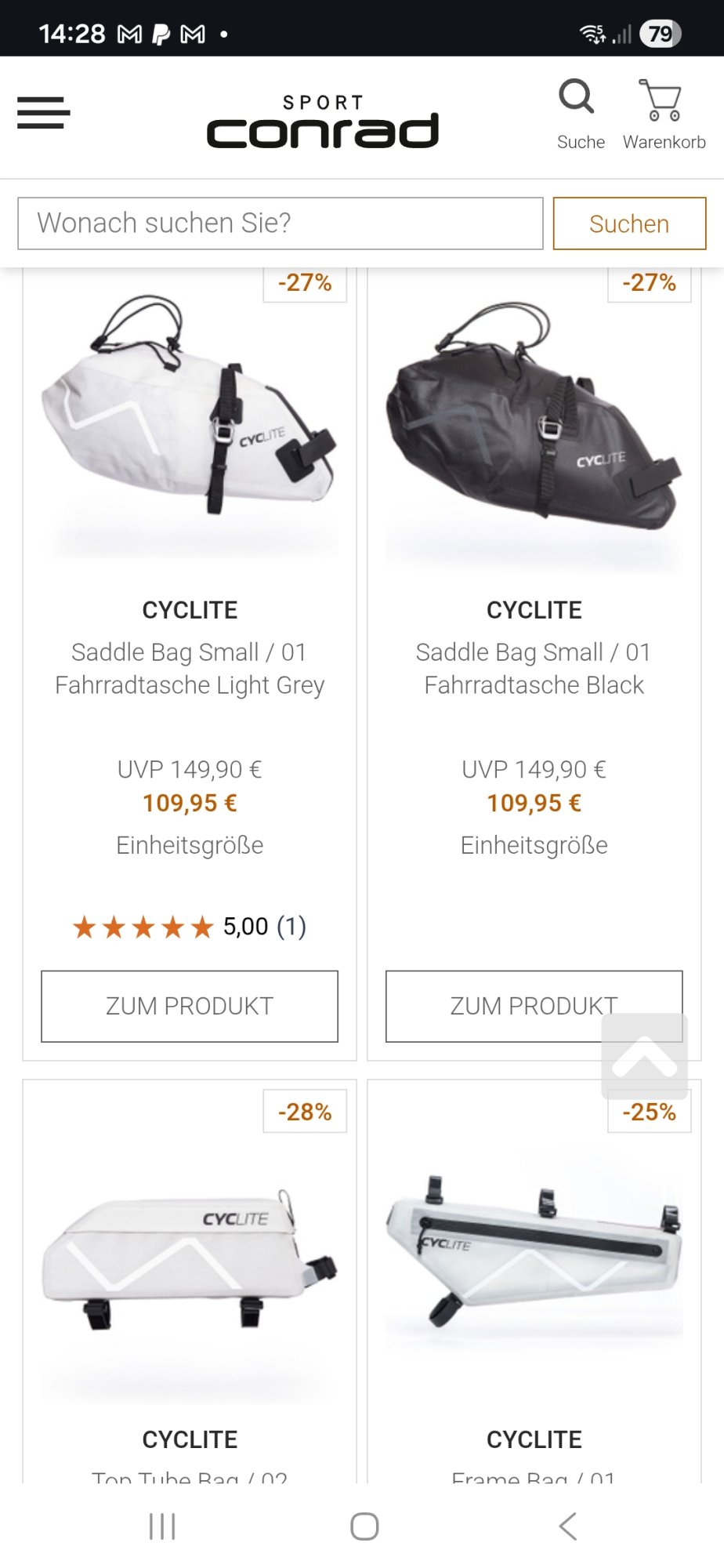Tap the -28% discount badge

tap(305, 1112)
